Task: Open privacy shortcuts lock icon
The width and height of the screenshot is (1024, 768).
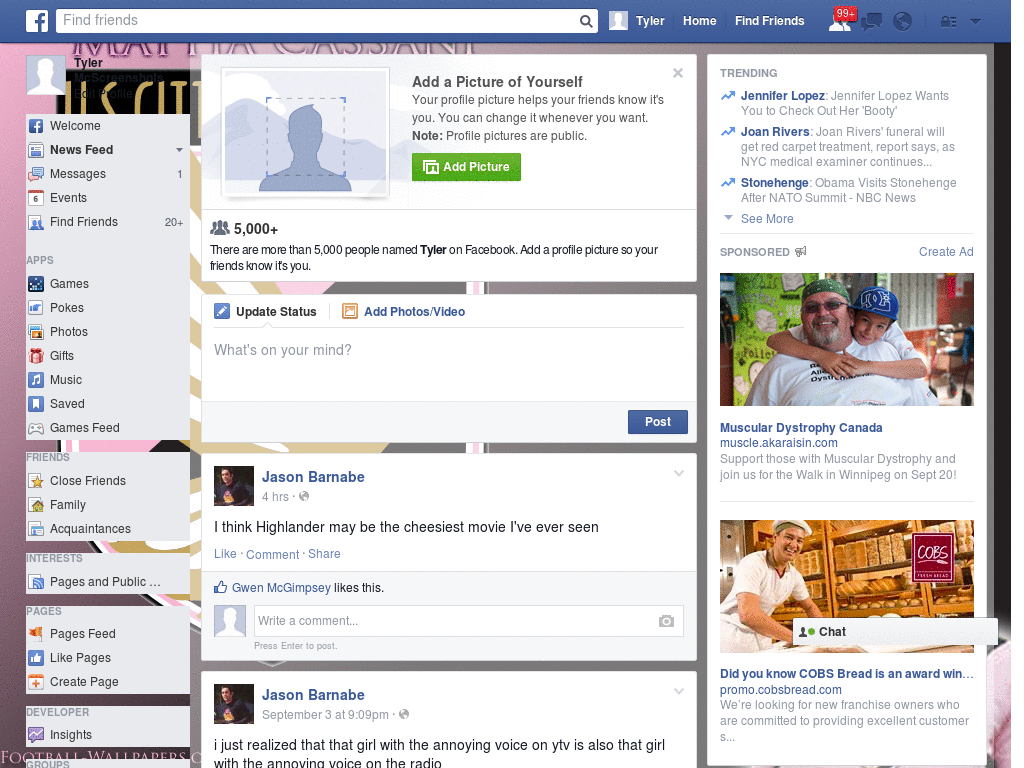Action: pyautogui.click(x=948, y=22)
